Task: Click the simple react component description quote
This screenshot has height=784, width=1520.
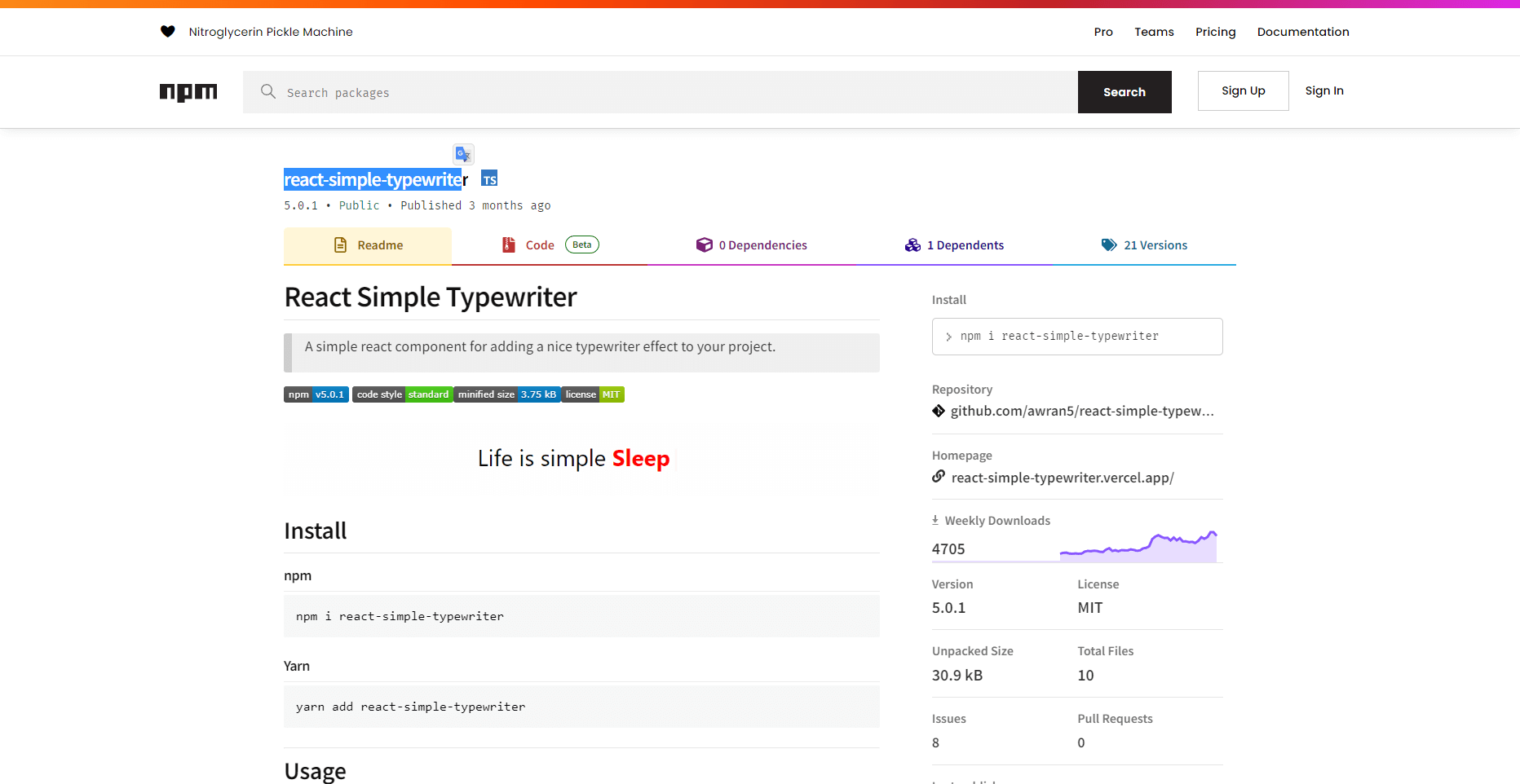Action: [581, 353]
